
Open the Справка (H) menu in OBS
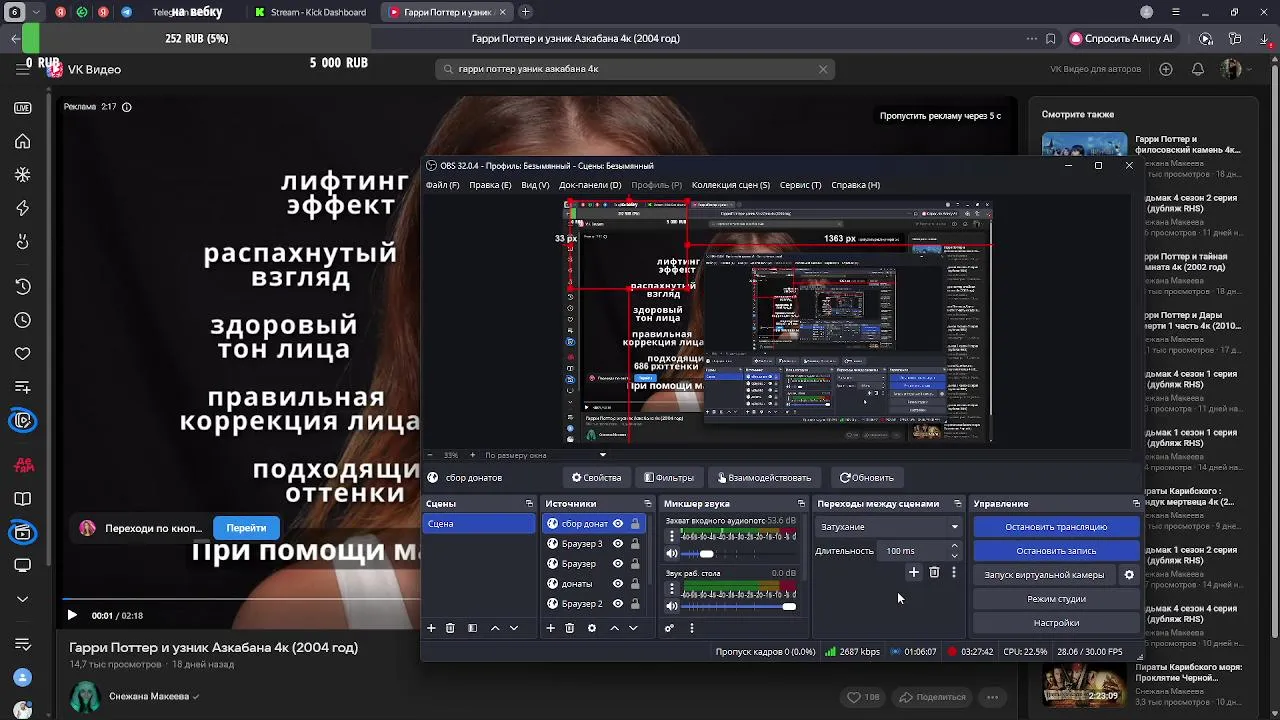(x=856, y=185)
